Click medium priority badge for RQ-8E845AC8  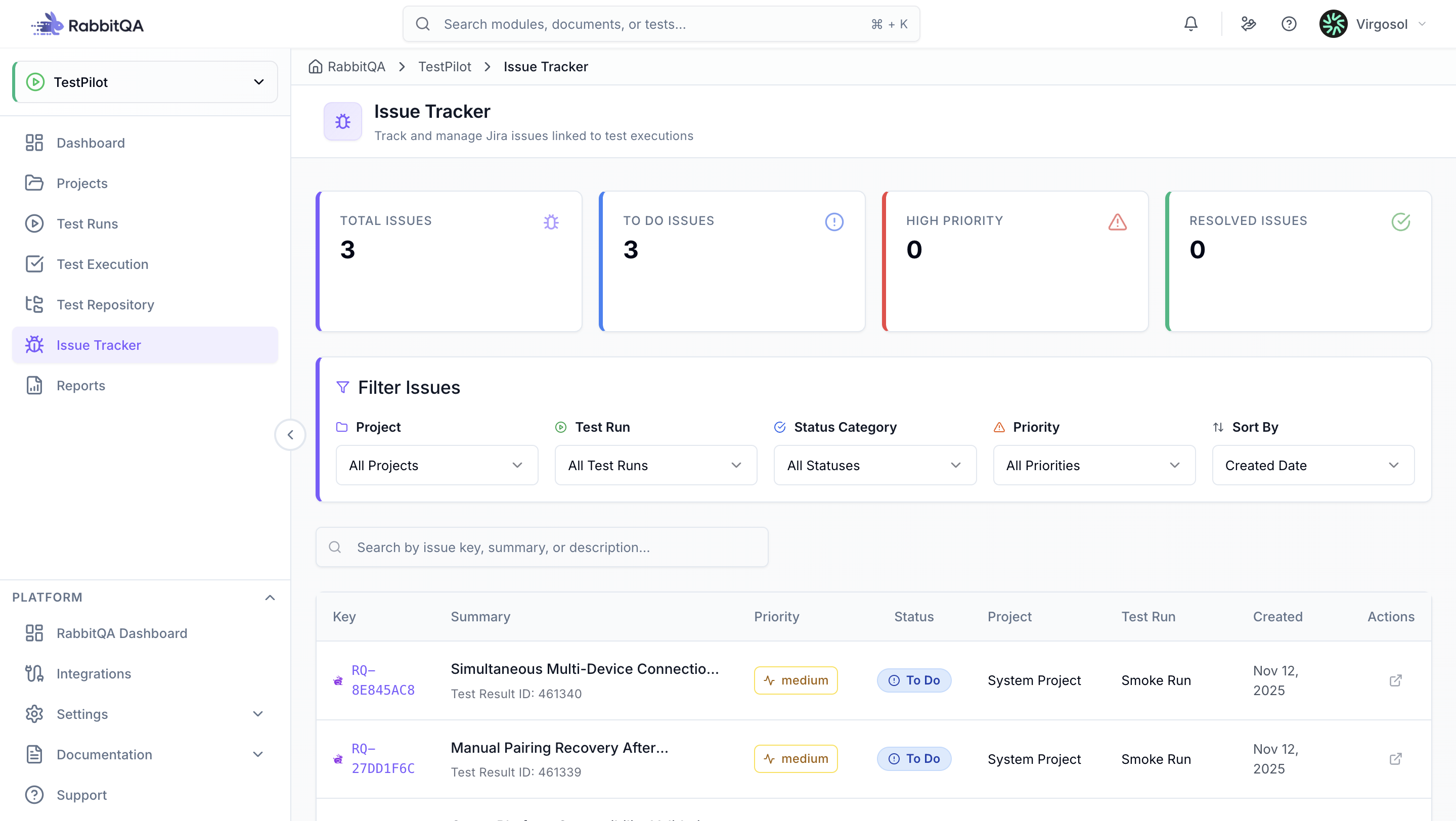(795, 680)
